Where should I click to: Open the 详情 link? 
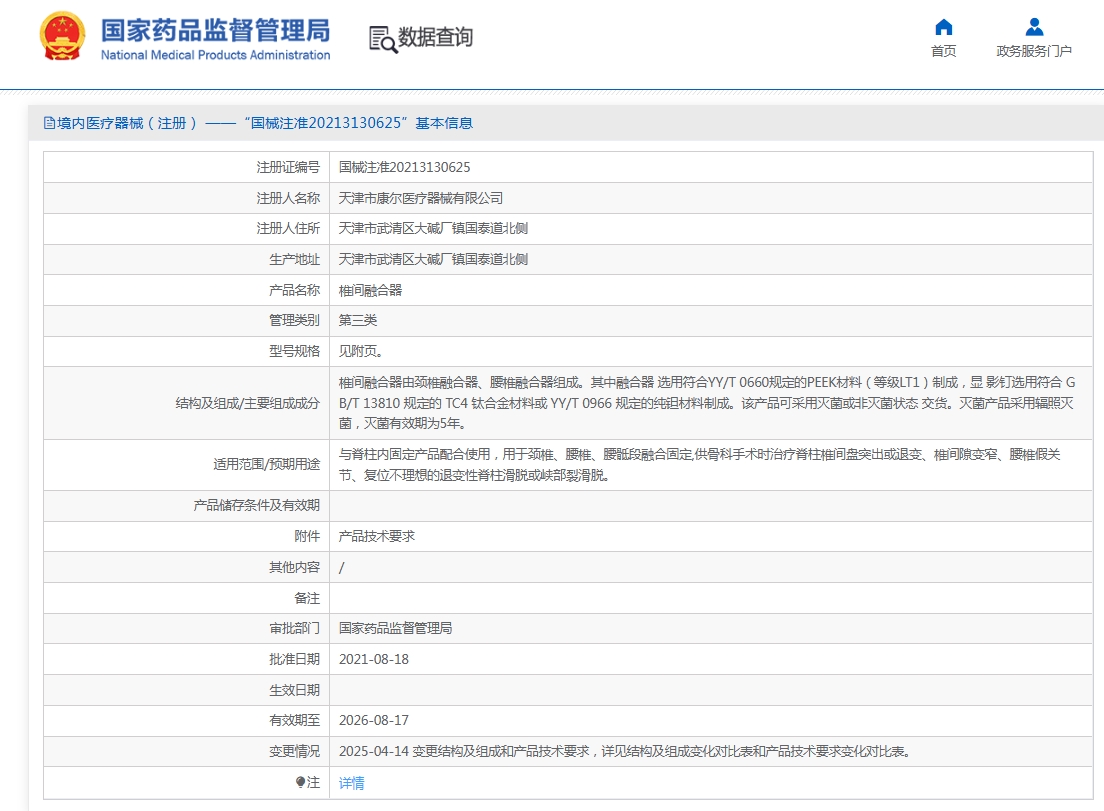tap(351, 783)
